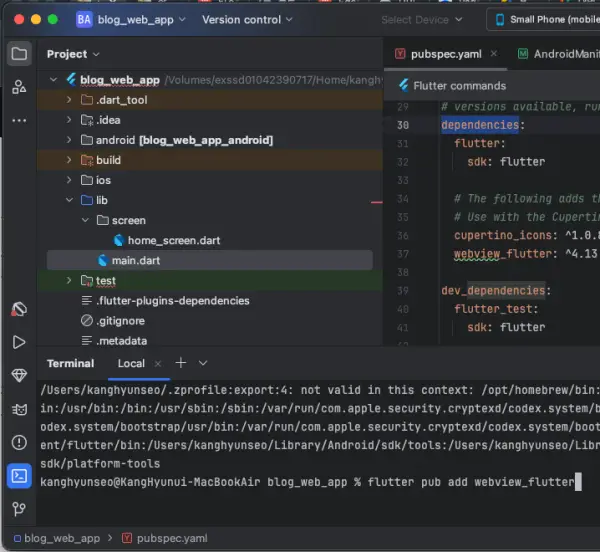Toggle the Terminal tool window icon
This screenshot has width=600, height=552.
click(19, 476)
